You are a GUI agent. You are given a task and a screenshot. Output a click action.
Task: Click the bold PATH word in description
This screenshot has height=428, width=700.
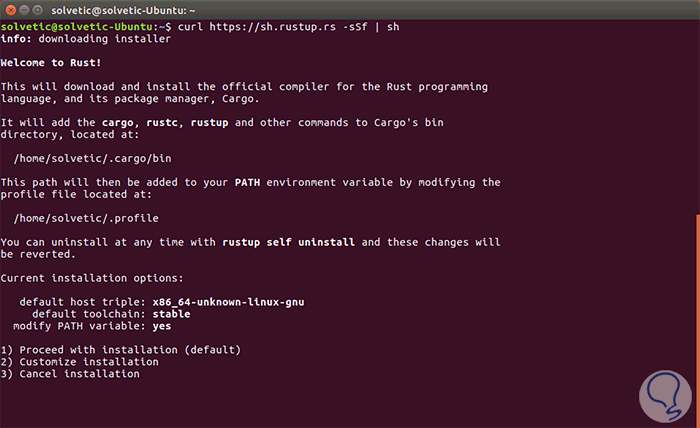250,182
